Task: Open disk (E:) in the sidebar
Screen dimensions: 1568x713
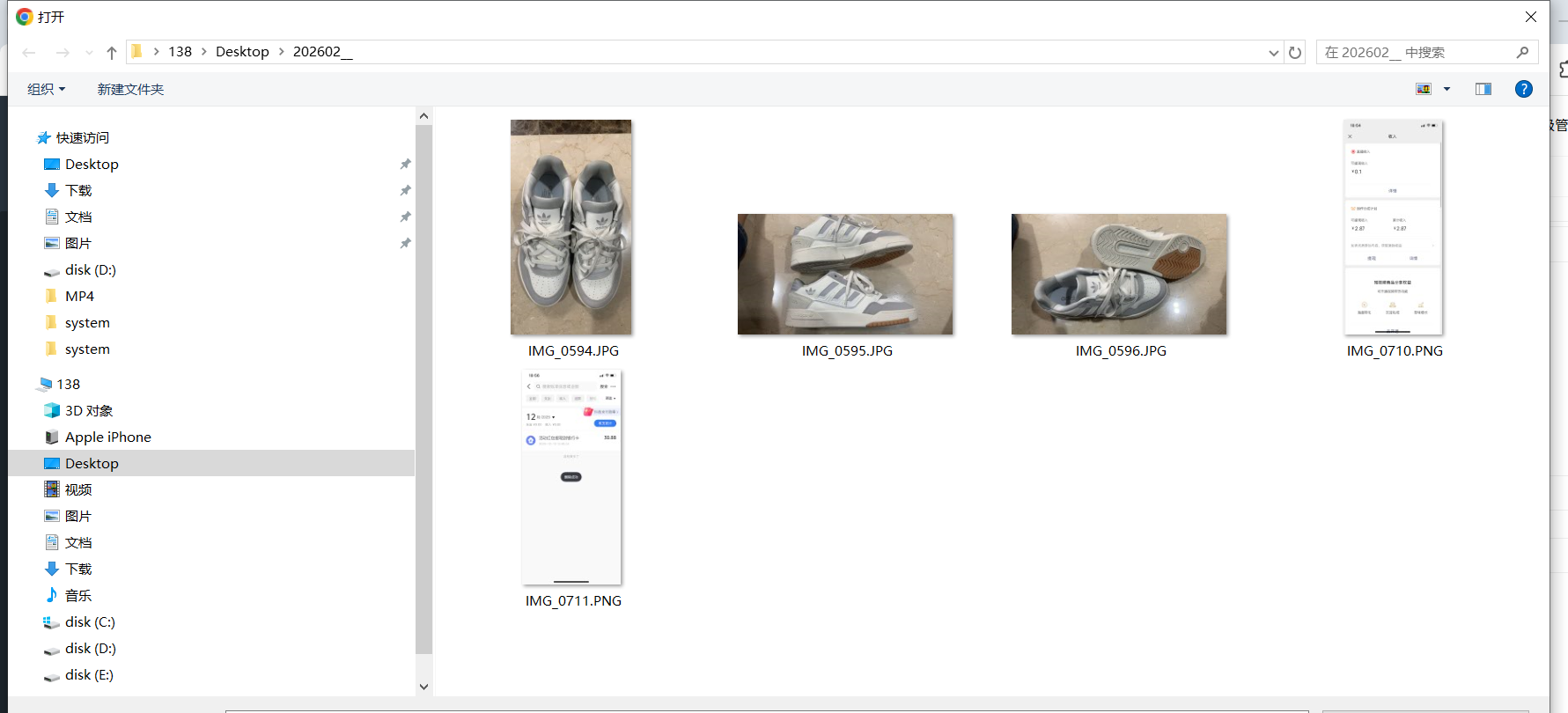Action: click(78, 675)
